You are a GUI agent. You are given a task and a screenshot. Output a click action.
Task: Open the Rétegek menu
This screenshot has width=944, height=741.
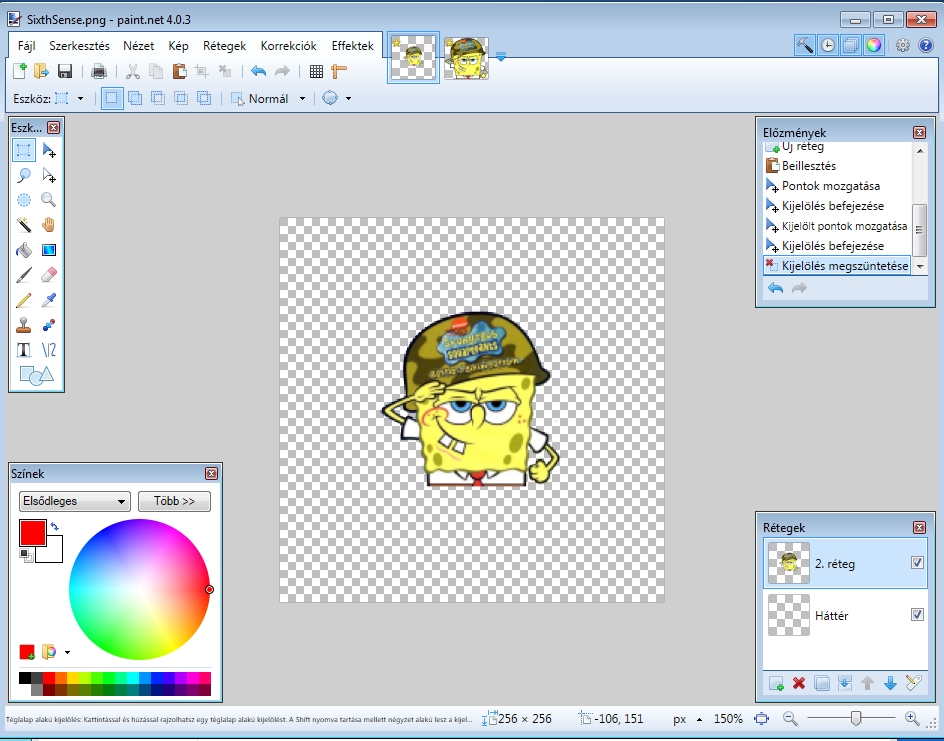pos(225,46)
